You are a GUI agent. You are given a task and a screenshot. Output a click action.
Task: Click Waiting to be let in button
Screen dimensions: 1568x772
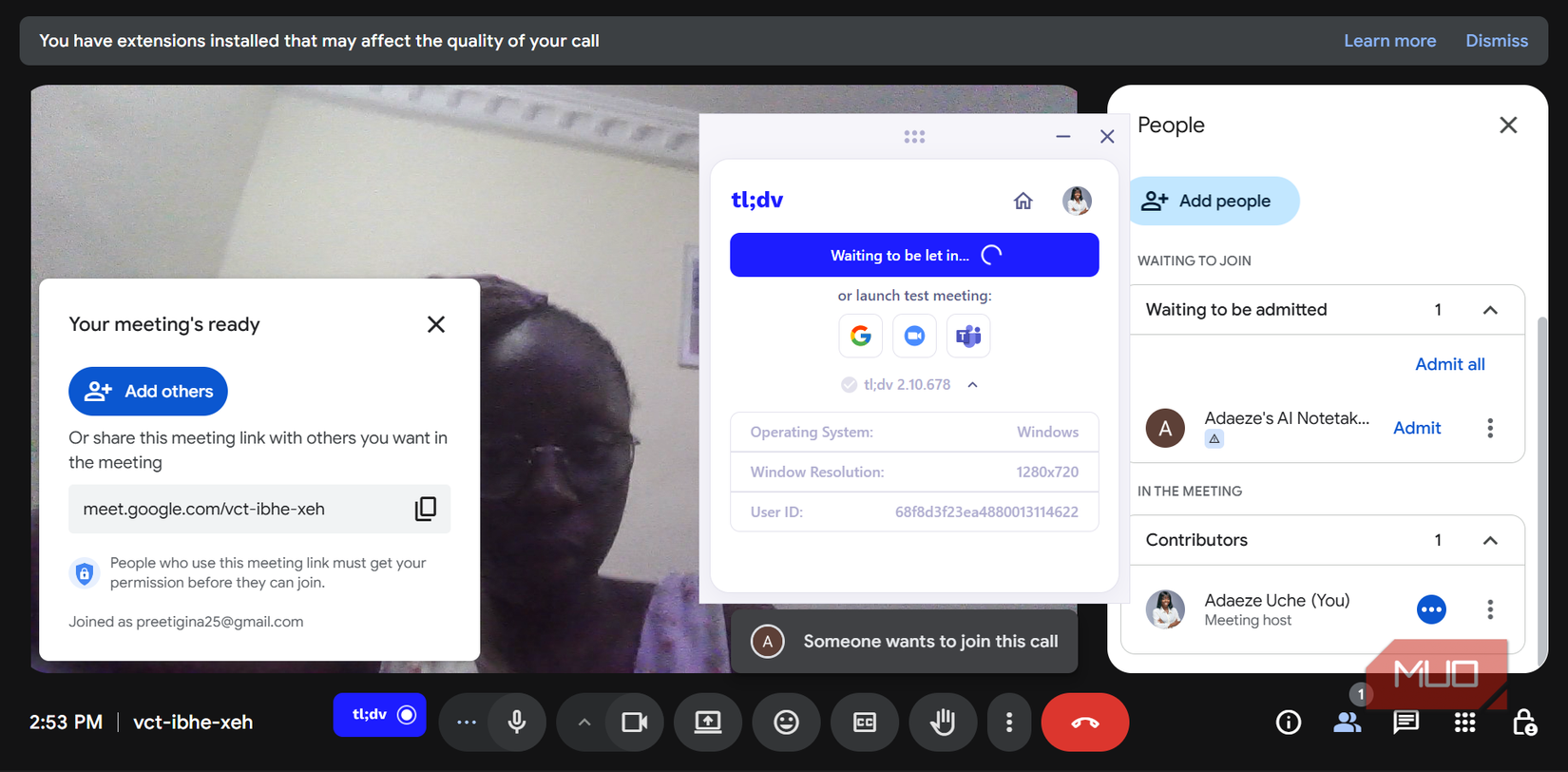tap(914, 255)
